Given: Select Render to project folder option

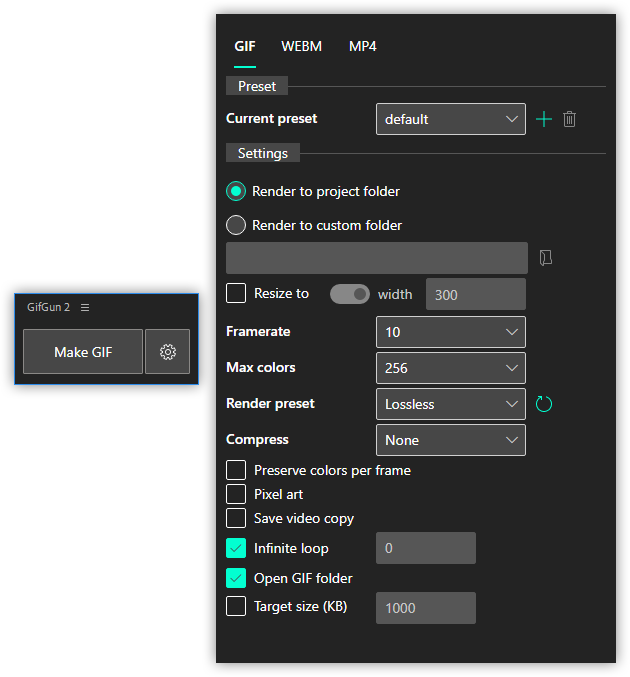Looking at the screenshot, I should coord(236,191).
